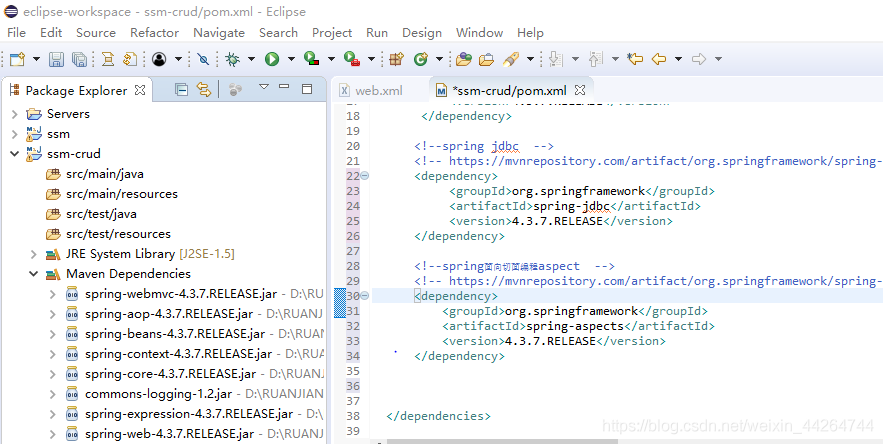Click the Previous Annotation toolbar icon
This screenshot has height=444, width=883.
coord(596,59)
